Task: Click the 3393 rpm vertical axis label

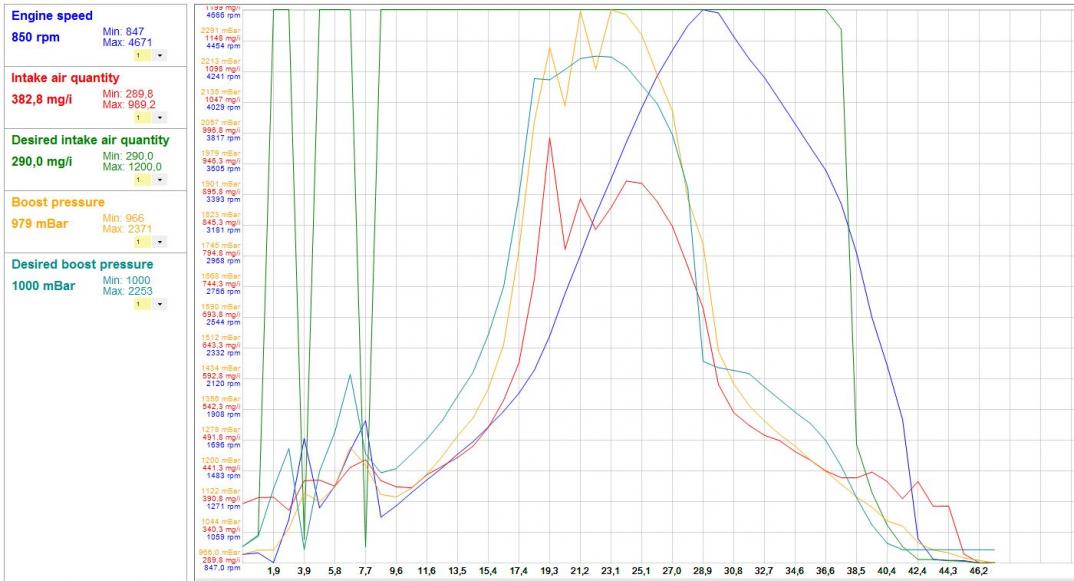Action: pos(223,199)
